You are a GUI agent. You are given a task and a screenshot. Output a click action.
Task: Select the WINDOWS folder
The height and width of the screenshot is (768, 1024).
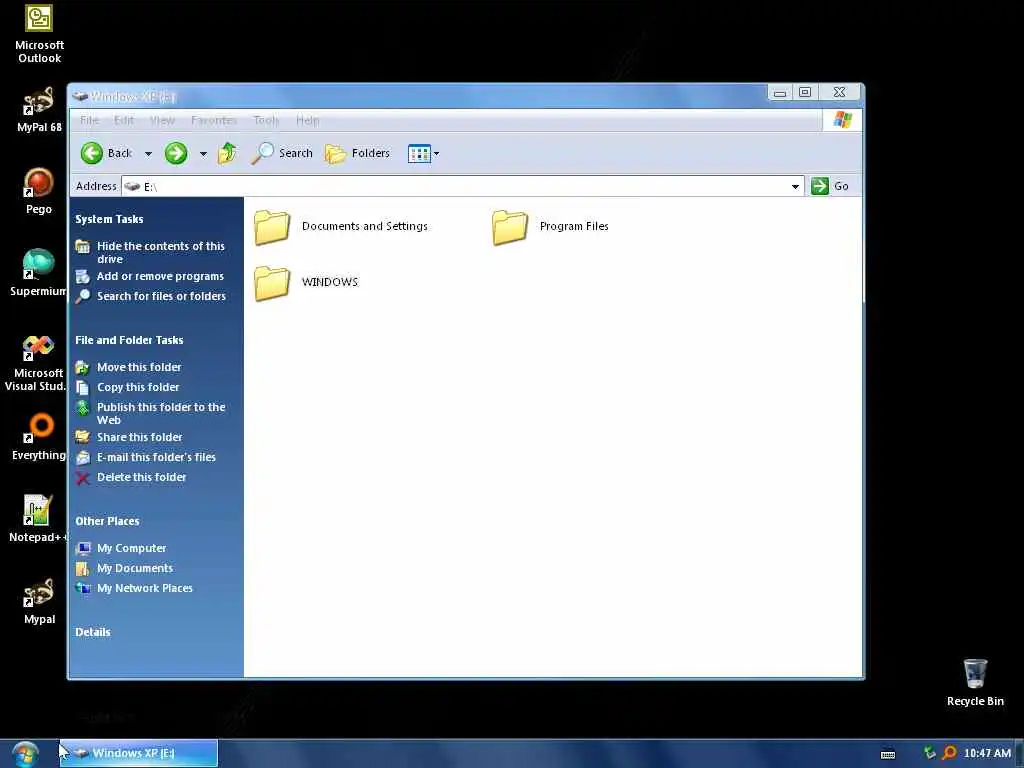306,282
